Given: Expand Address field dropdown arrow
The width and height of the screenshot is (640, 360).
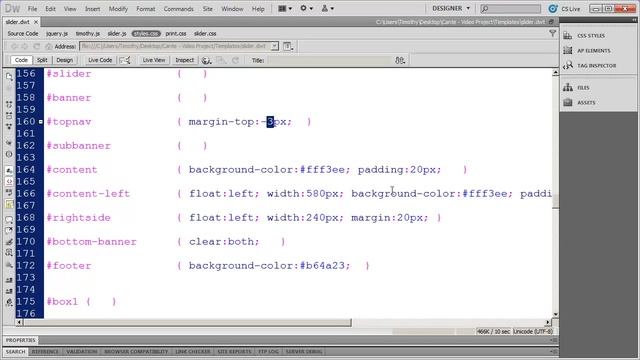Looking at the screenshot, I should coord(275,46).
